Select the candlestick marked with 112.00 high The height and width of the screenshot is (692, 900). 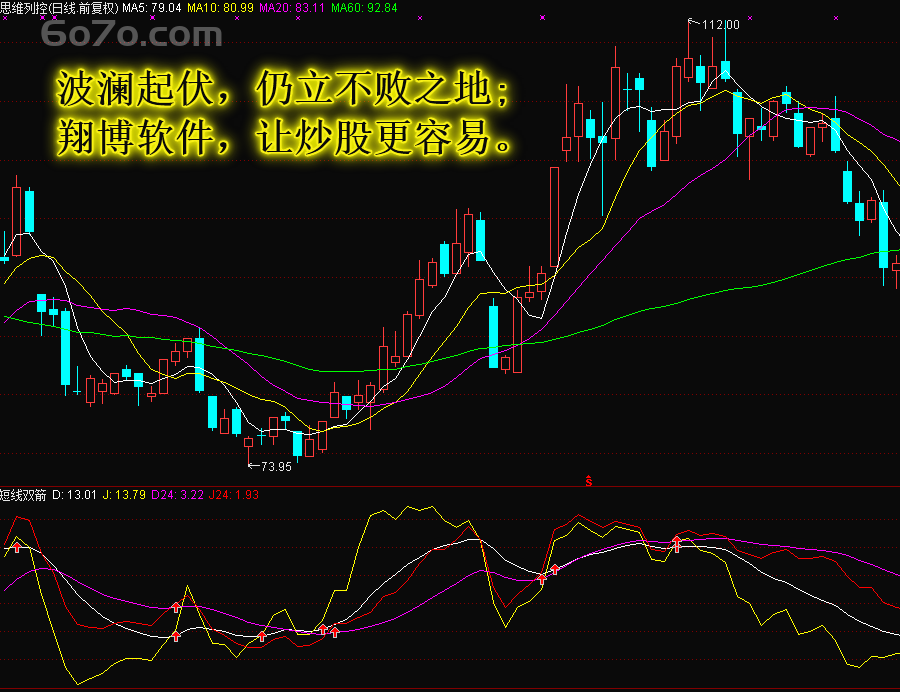[x=689, y=68]
